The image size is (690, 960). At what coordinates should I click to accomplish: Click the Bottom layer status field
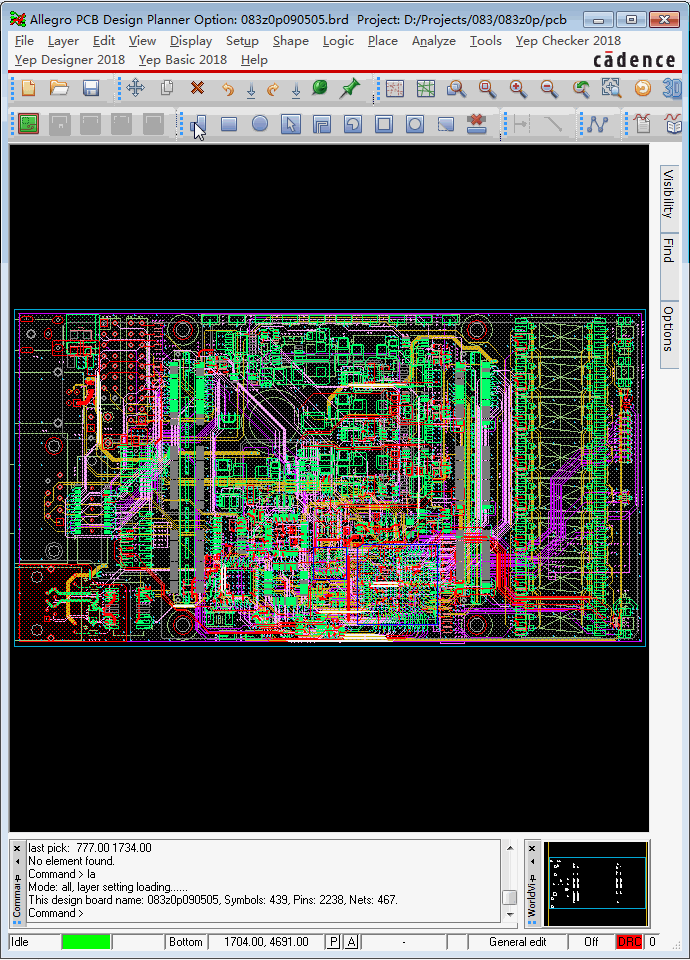[x=186, y=942]
